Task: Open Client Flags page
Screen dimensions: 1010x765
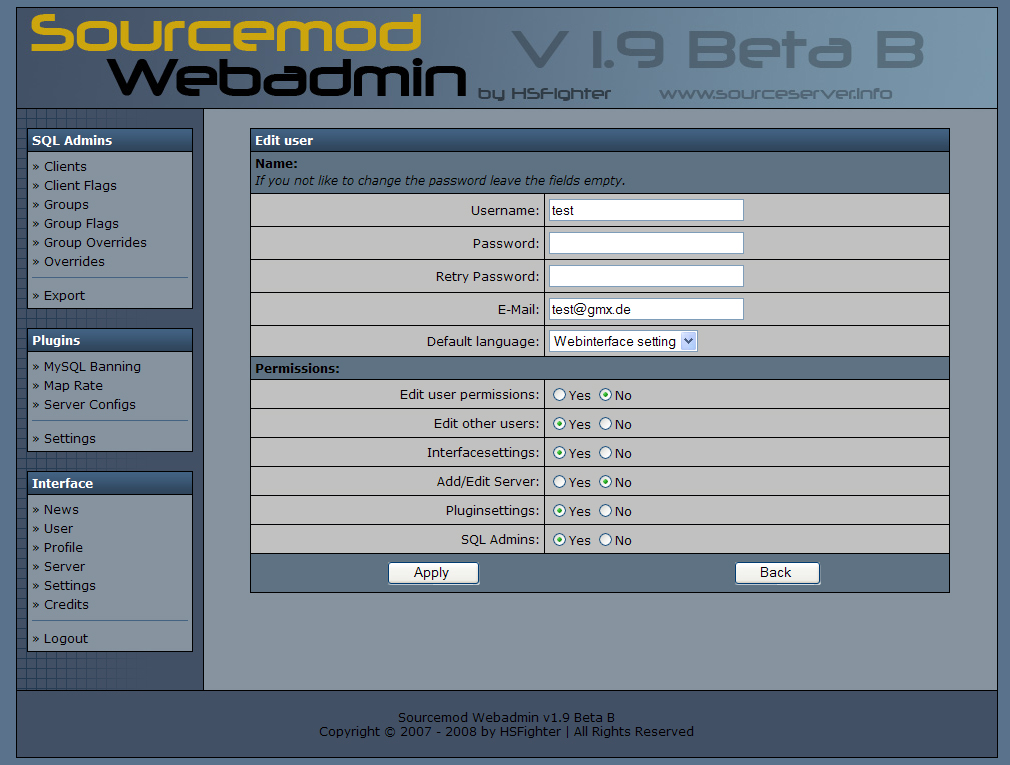Action: pos(80,185)
